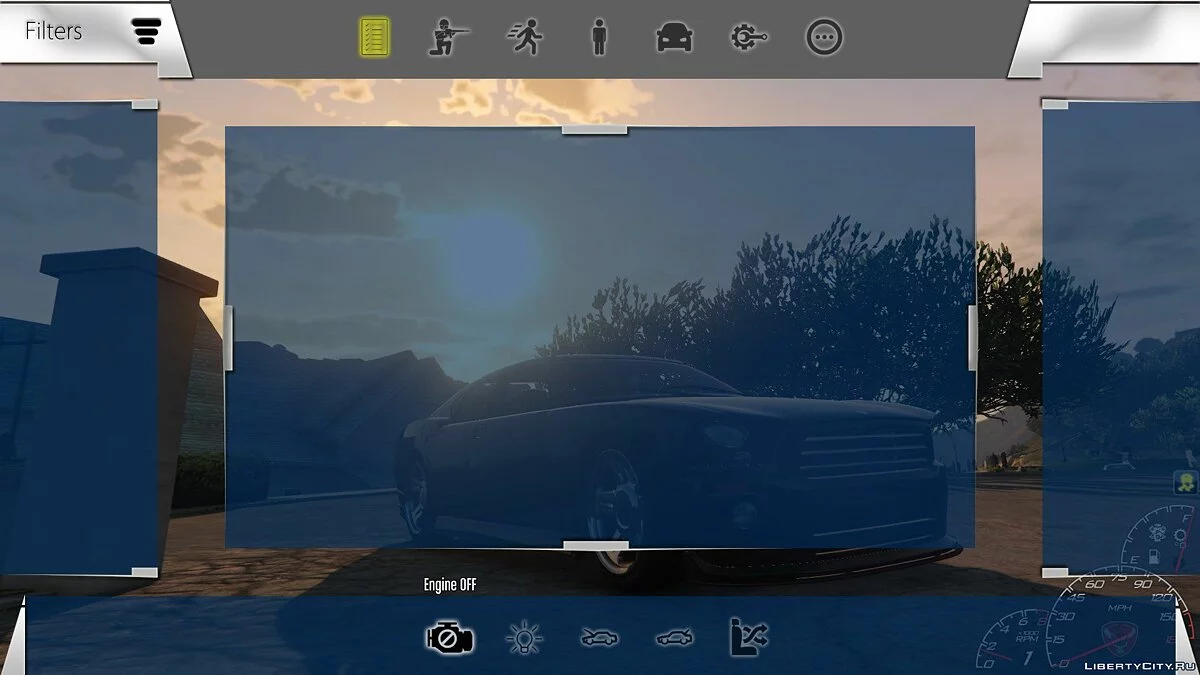The height and width of the screenshot is (675, 1200).
Task: Open the car vehicle menu icon
Action: click(674, 38)
